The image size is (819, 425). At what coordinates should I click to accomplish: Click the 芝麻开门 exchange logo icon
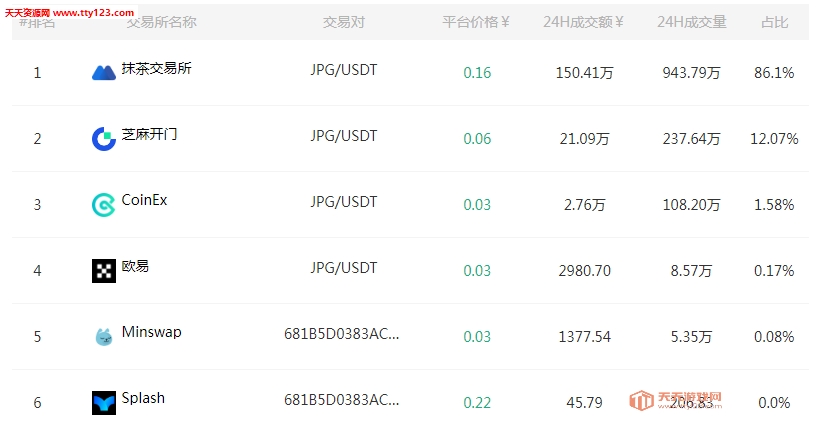coord(104,139)
